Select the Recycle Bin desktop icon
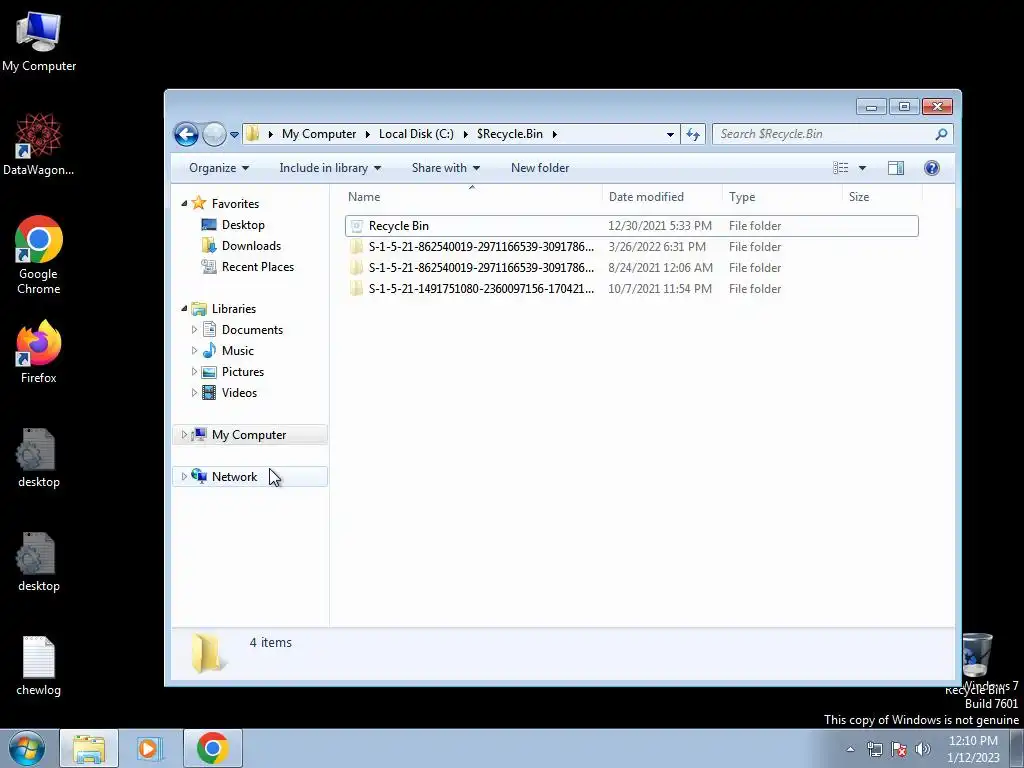The width and height of the screenshot is (1024, 768). point(977,662)
